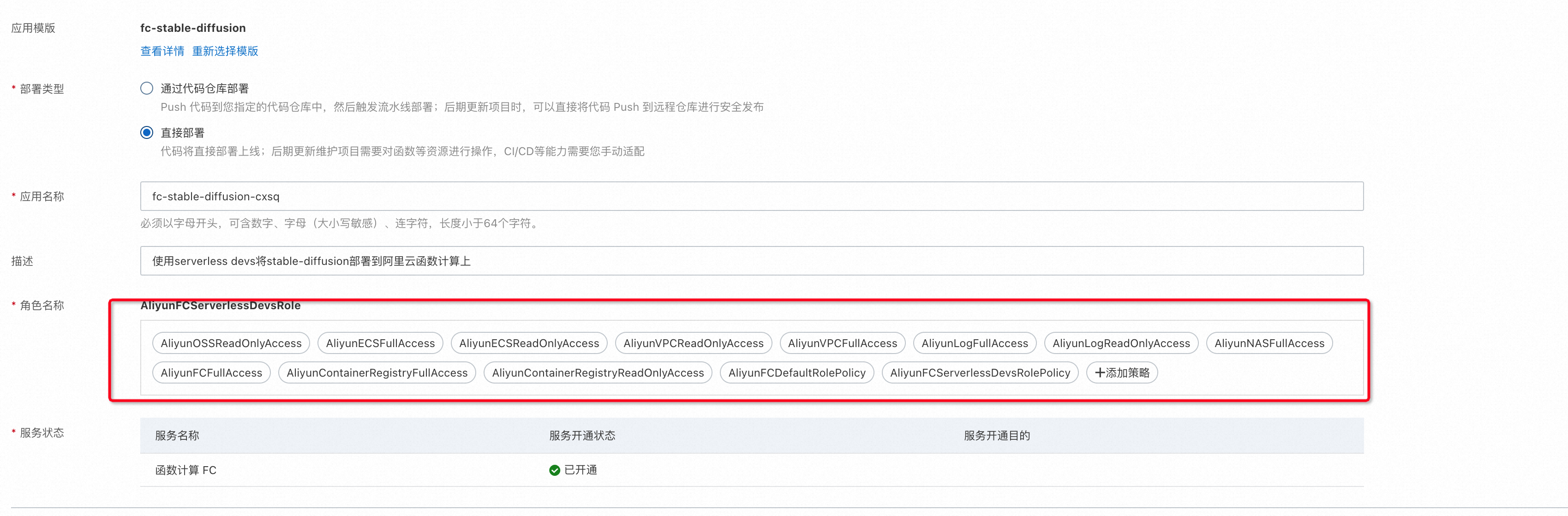Click the '通过代码仓库部署' option label
This screenshot has width=1568, height=516.
pyautogui.click(x=204, y=88)
